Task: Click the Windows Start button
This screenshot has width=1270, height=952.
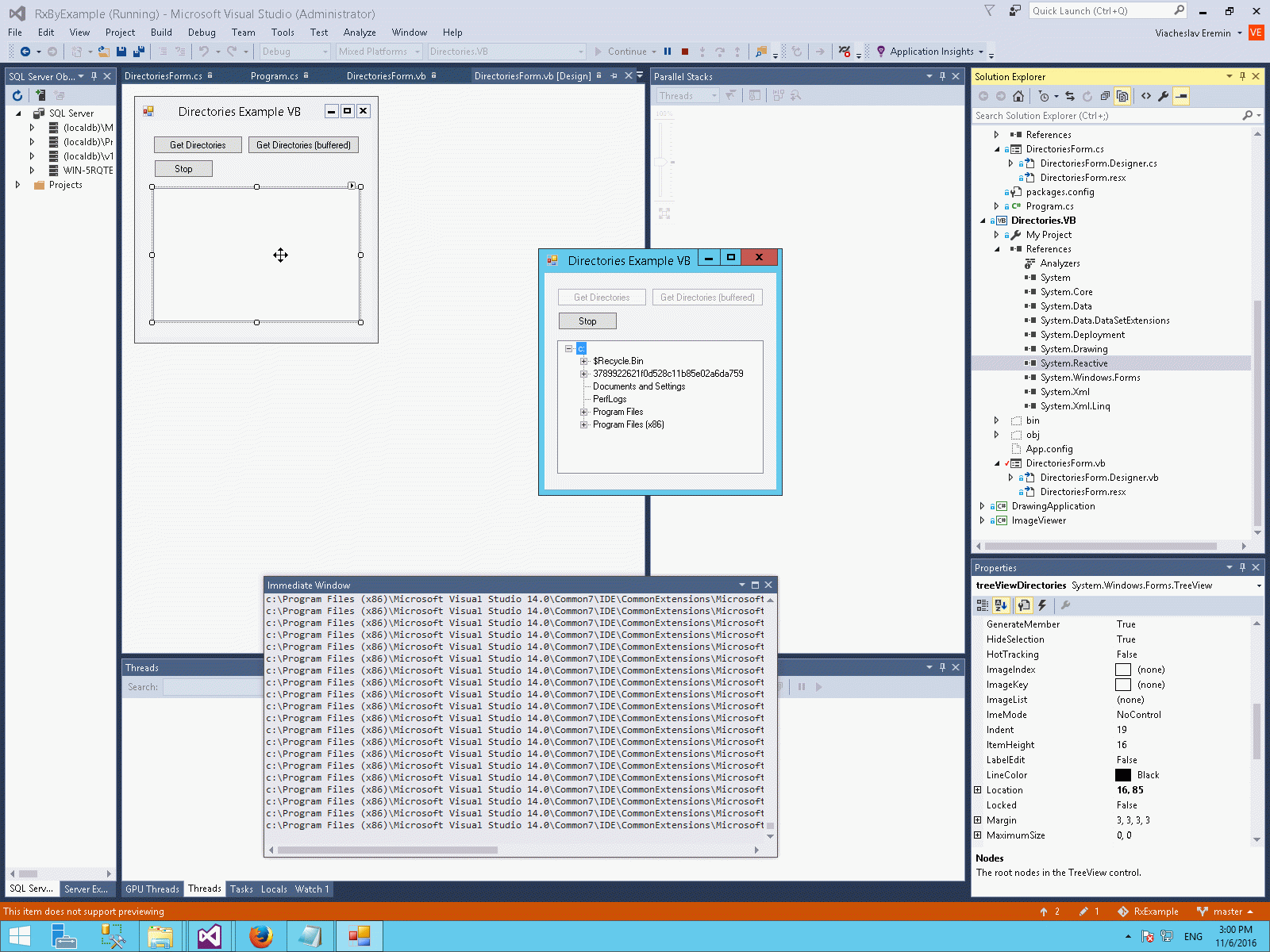Action: point(19,937)
